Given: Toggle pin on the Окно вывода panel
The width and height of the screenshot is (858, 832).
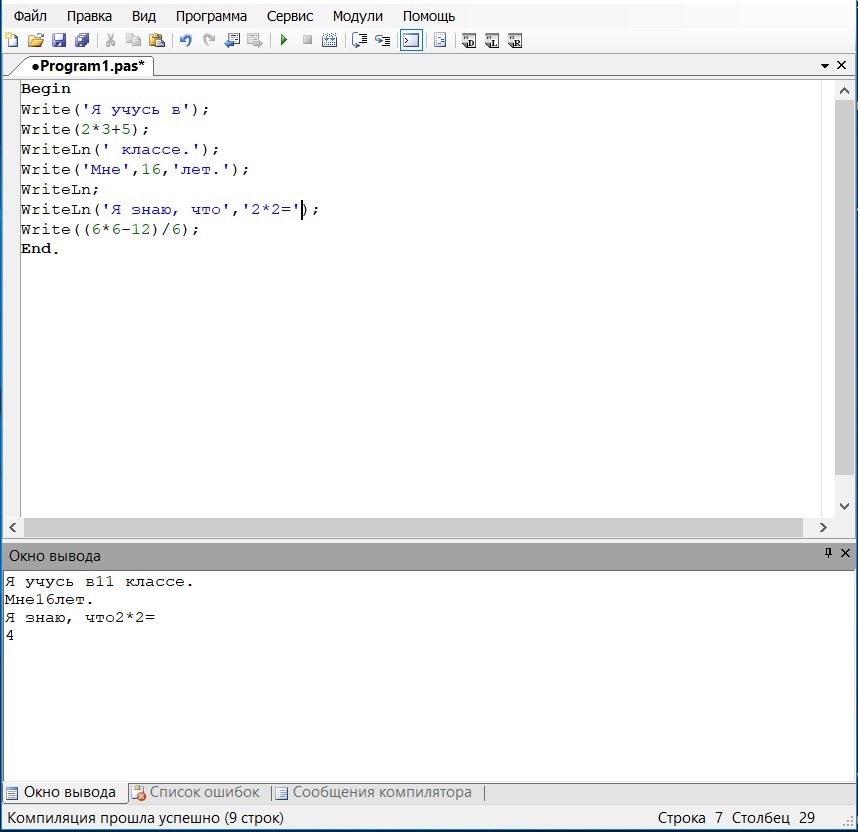Looking at the screenshot, I should (x=828, y=554).
